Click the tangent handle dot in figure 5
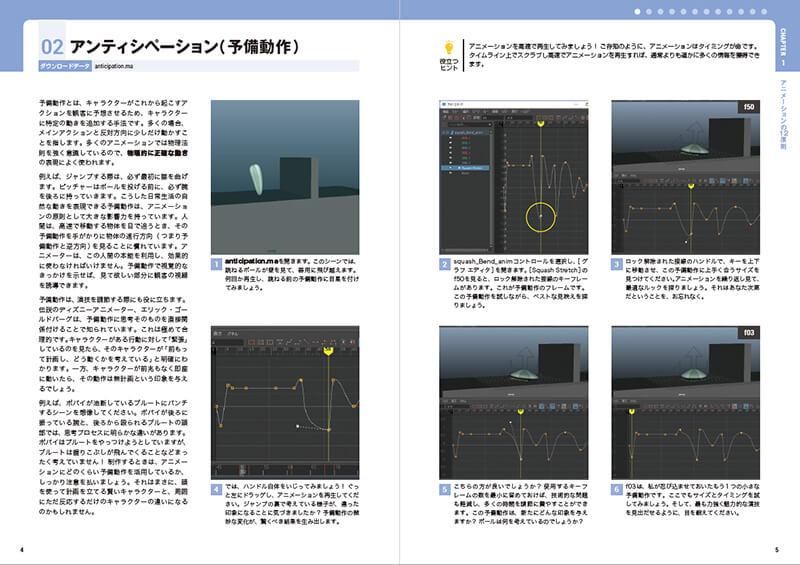Image resolution: width=800 pixels, height=565 pixels. (x=510, y=423)
